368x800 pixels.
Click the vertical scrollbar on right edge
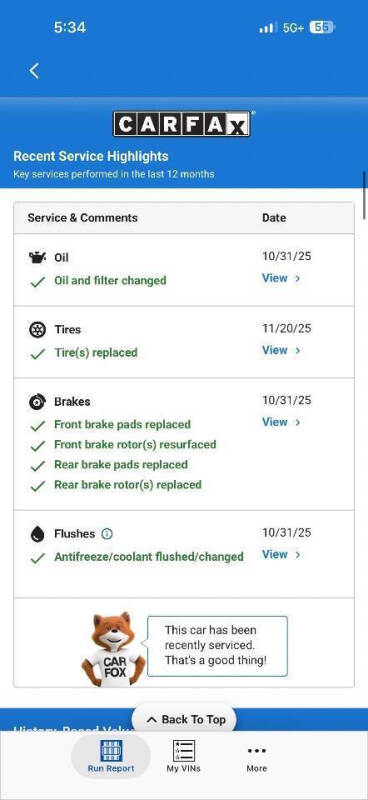pyautogui.click(x=364, y=195)
